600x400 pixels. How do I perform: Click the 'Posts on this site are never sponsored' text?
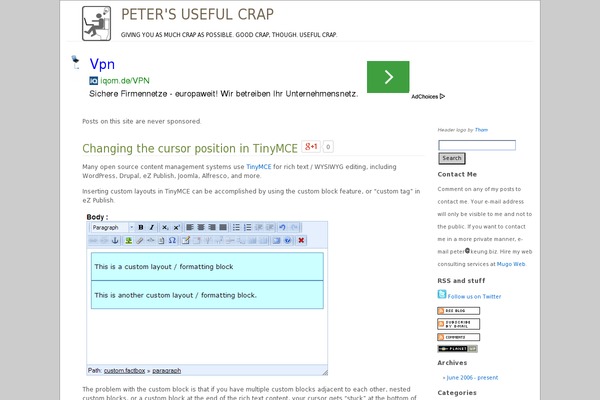[x=142, y=121]
